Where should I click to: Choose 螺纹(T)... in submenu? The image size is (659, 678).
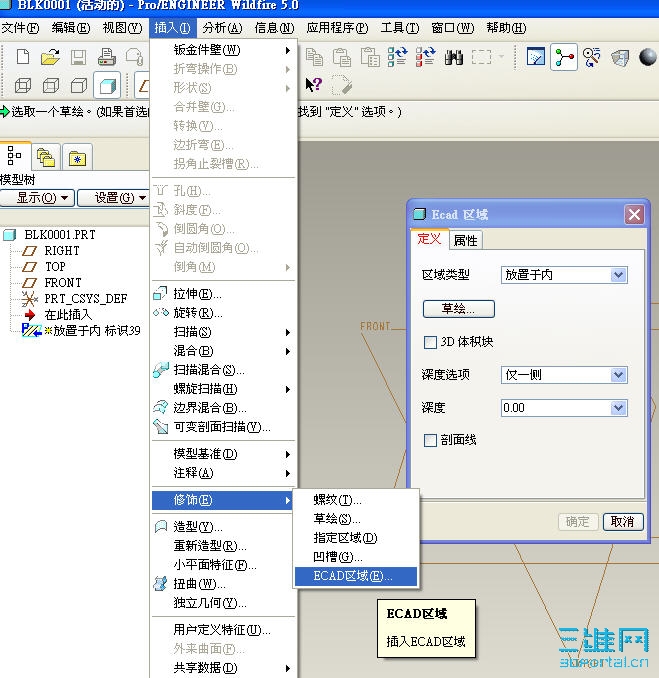tap(355, 500)
